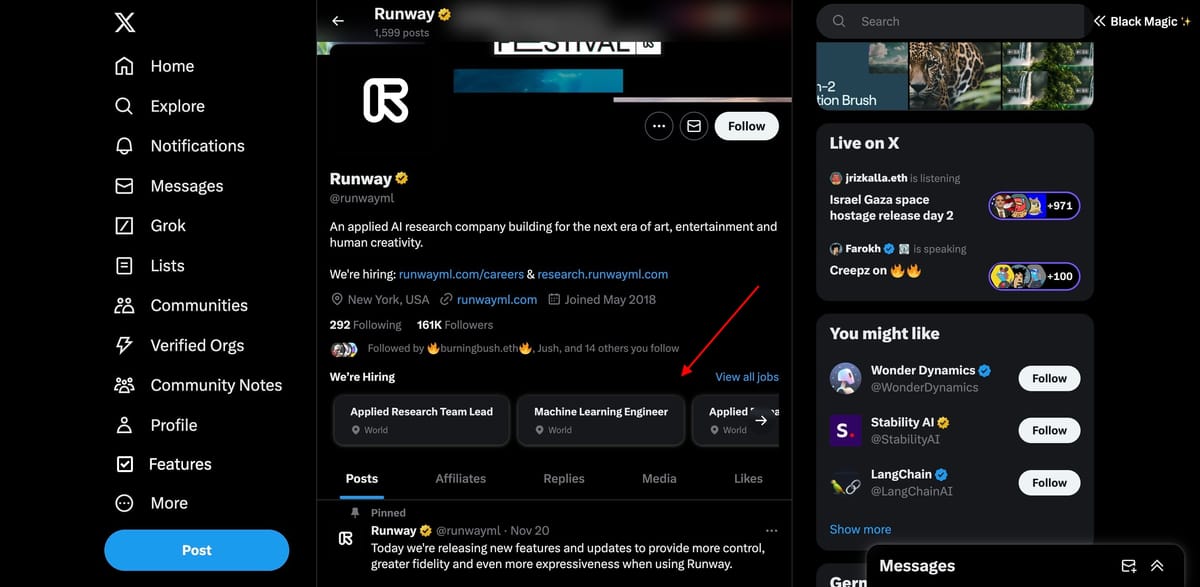Open the More options menu on Runway's profile
This screenshot has width=1200, height=587.
tap(658, 125)
